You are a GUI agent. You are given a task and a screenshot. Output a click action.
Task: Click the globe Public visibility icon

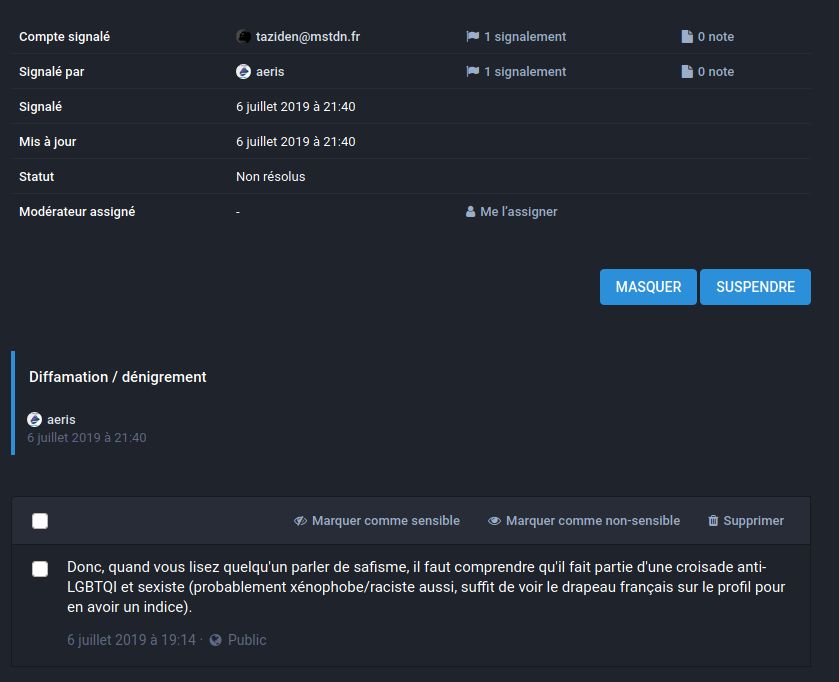tap(215, 640)
